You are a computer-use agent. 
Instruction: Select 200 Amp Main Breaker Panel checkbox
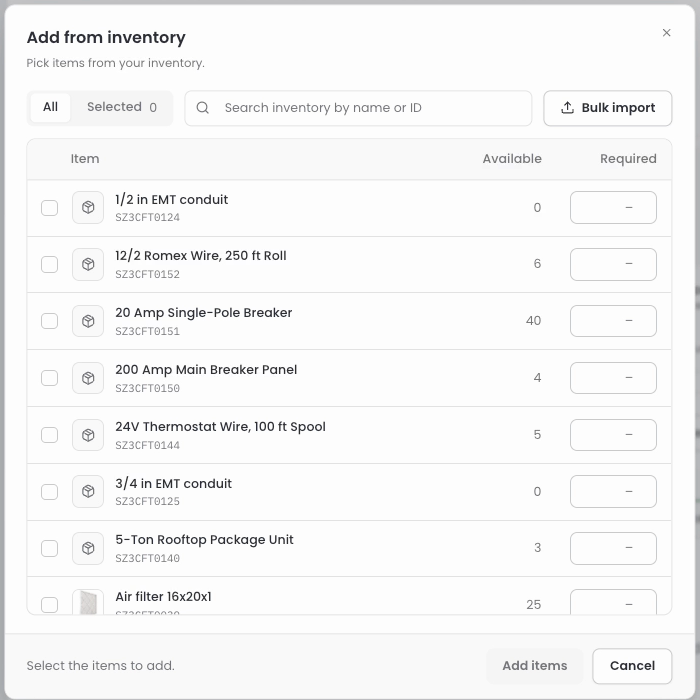[50, 378]
